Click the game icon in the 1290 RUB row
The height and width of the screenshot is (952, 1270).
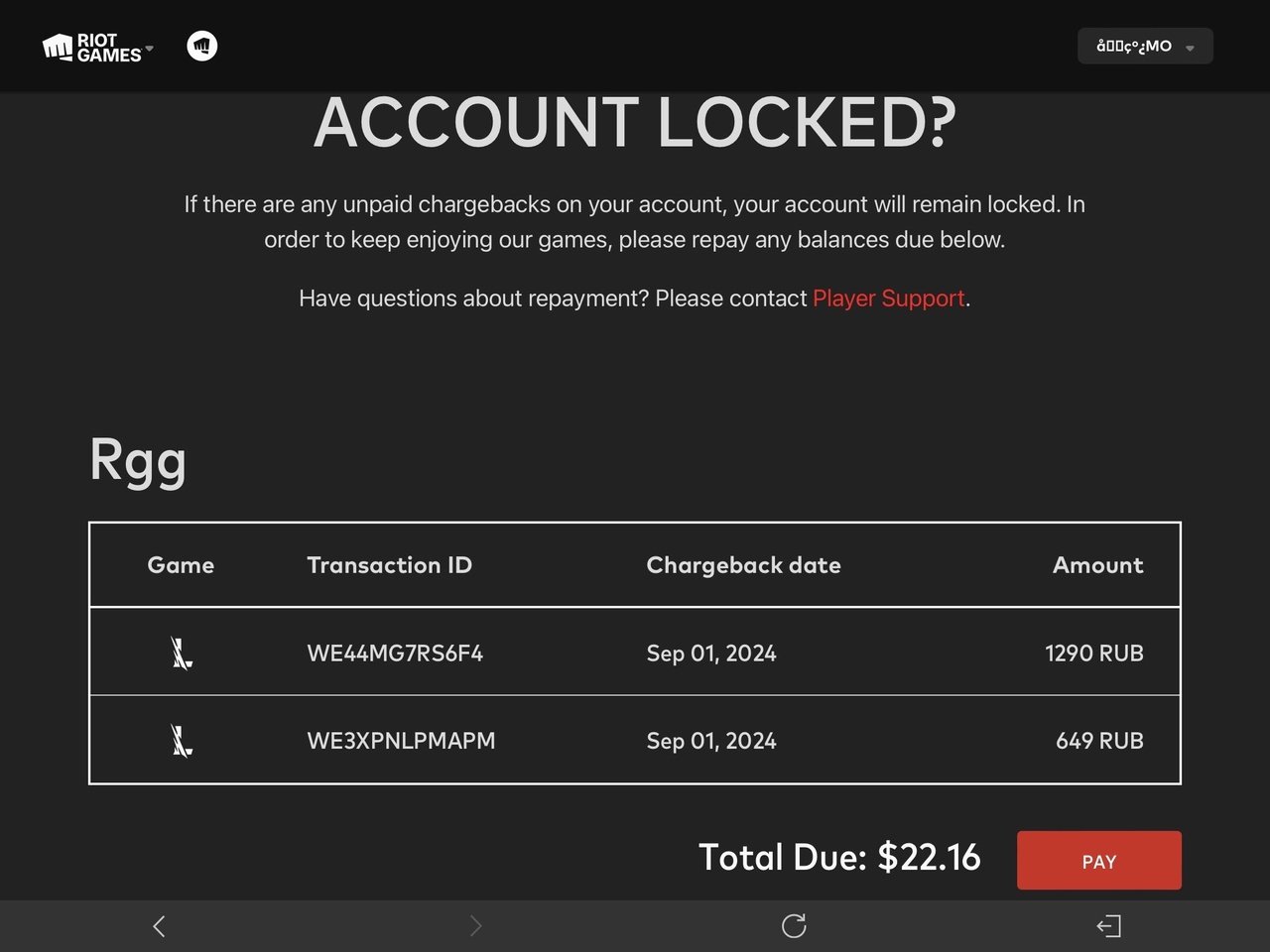(x=181, y=654)
